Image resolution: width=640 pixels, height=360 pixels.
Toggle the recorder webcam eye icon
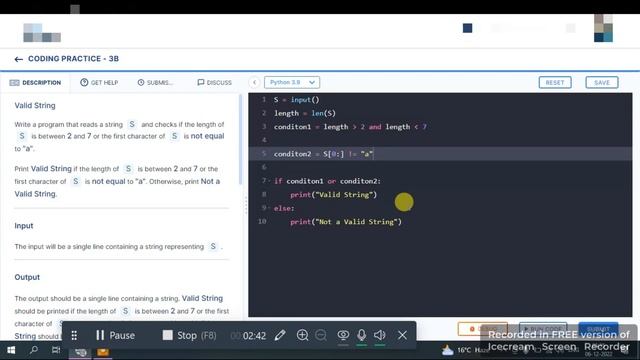coord(343,336)
